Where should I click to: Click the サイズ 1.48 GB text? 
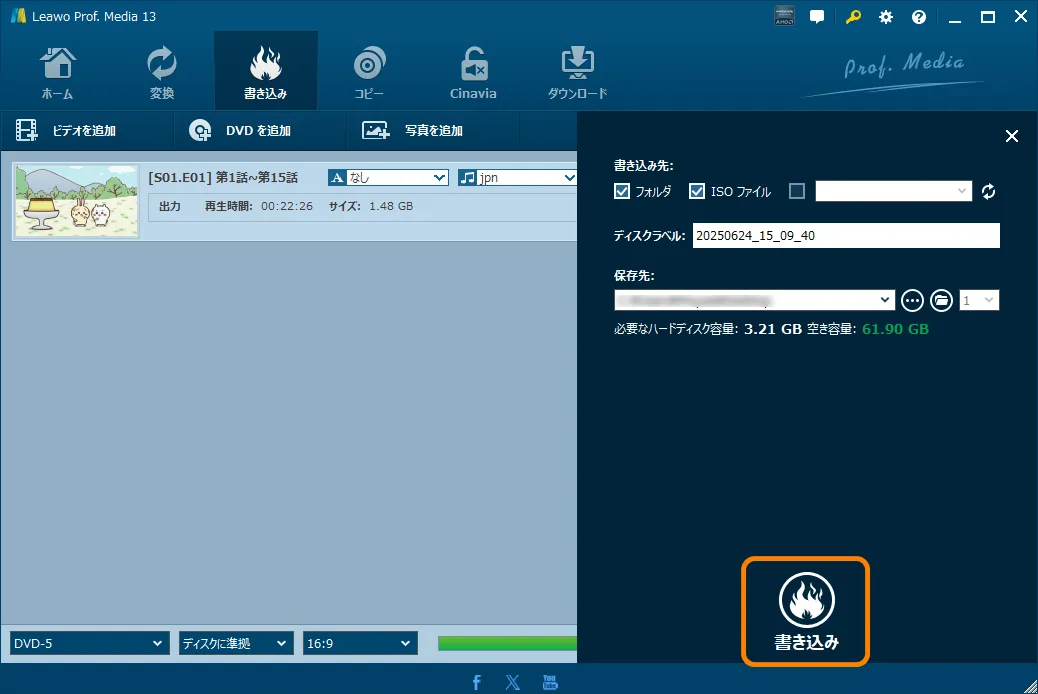(x=371, y=206)
